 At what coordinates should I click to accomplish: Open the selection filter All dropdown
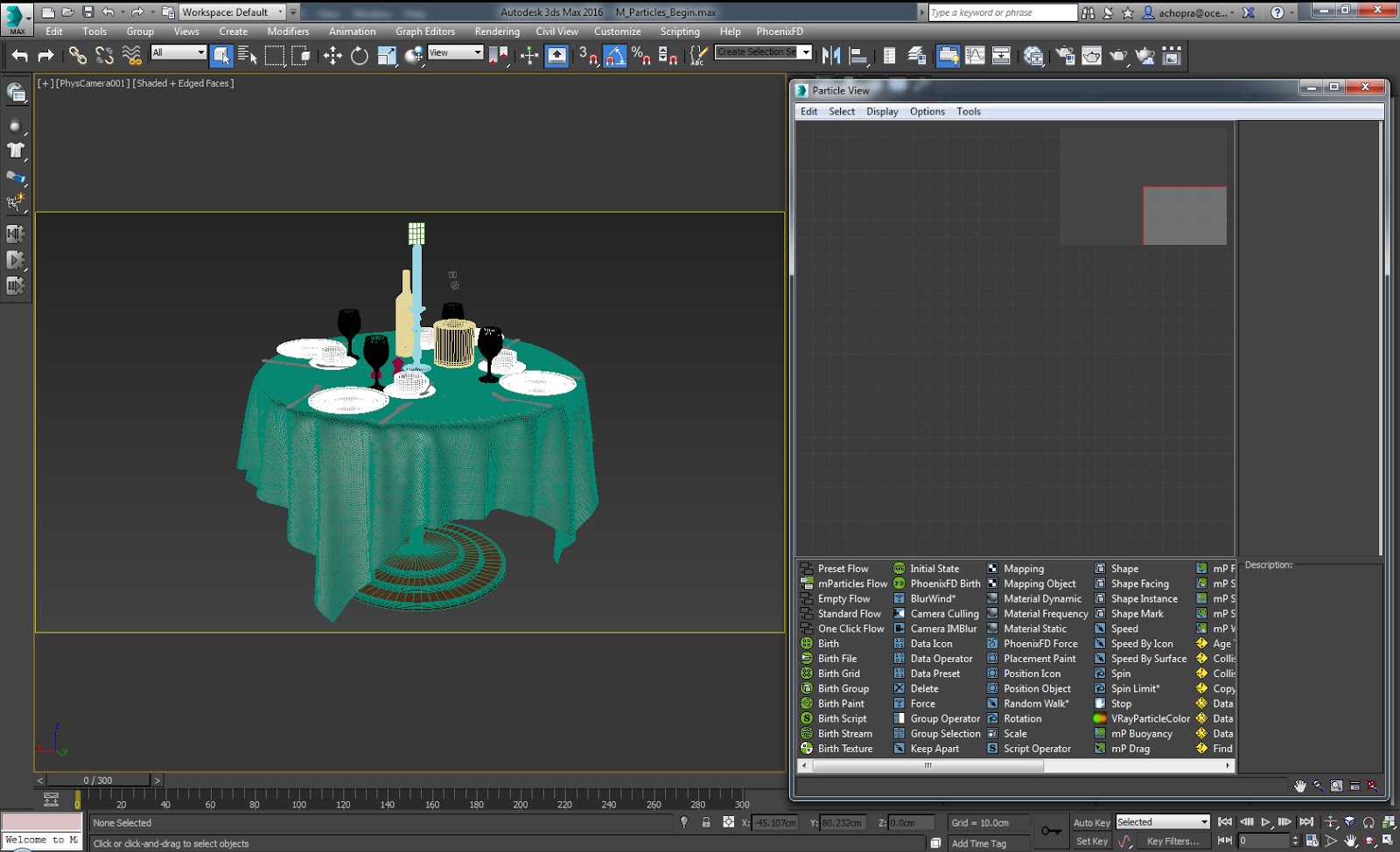coord(178,52)
